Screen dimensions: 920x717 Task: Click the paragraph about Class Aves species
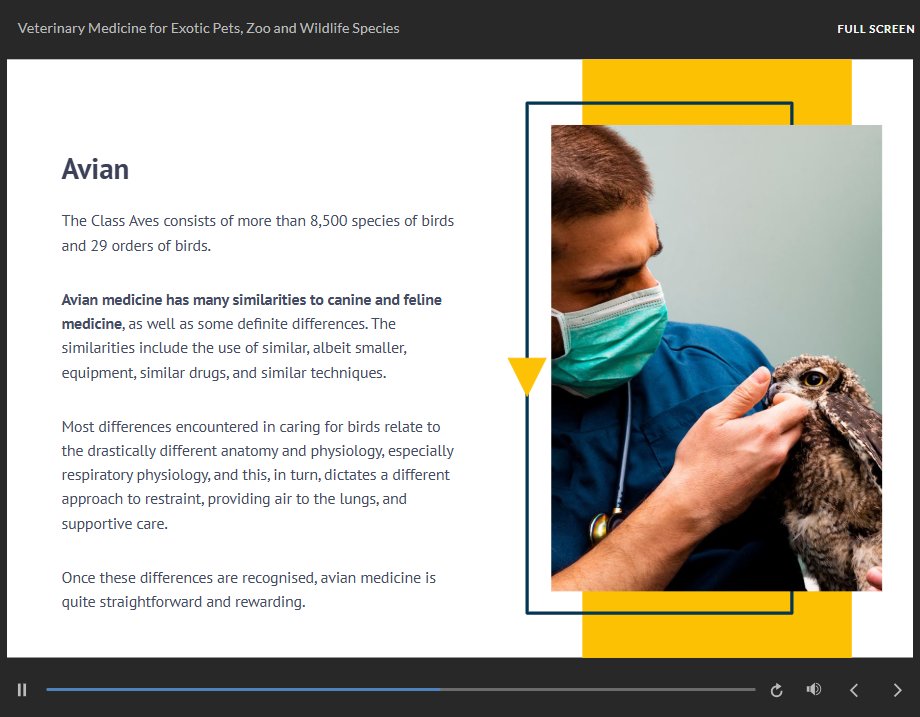[x=257, y=233]
